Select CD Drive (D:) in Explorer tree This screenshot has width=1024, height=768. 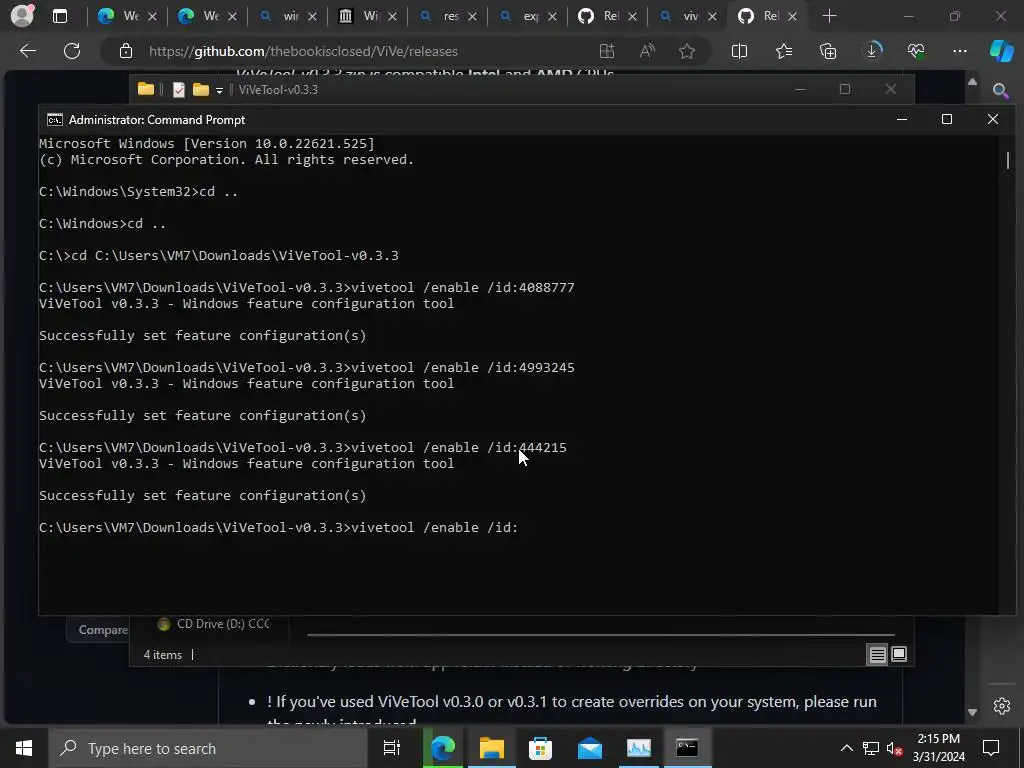tap(214, 624)
